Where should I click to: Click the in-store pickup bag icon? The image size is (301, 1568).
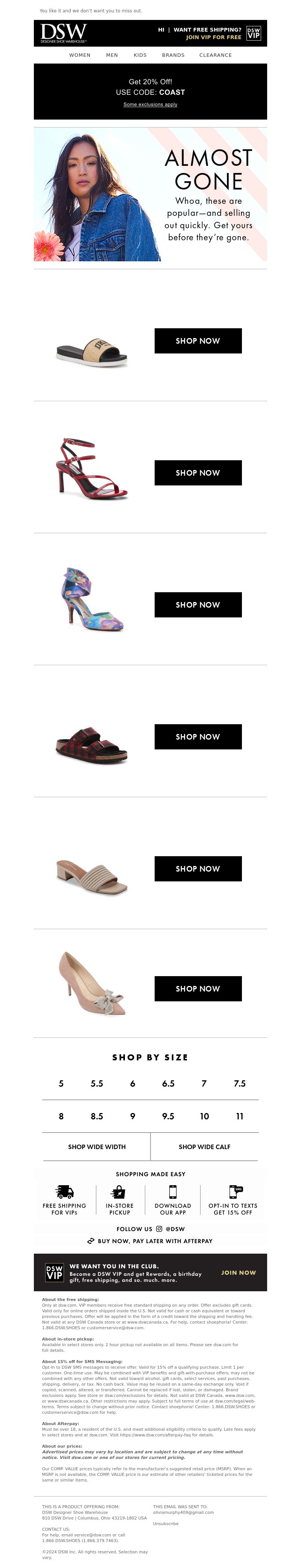[119, 1191]
